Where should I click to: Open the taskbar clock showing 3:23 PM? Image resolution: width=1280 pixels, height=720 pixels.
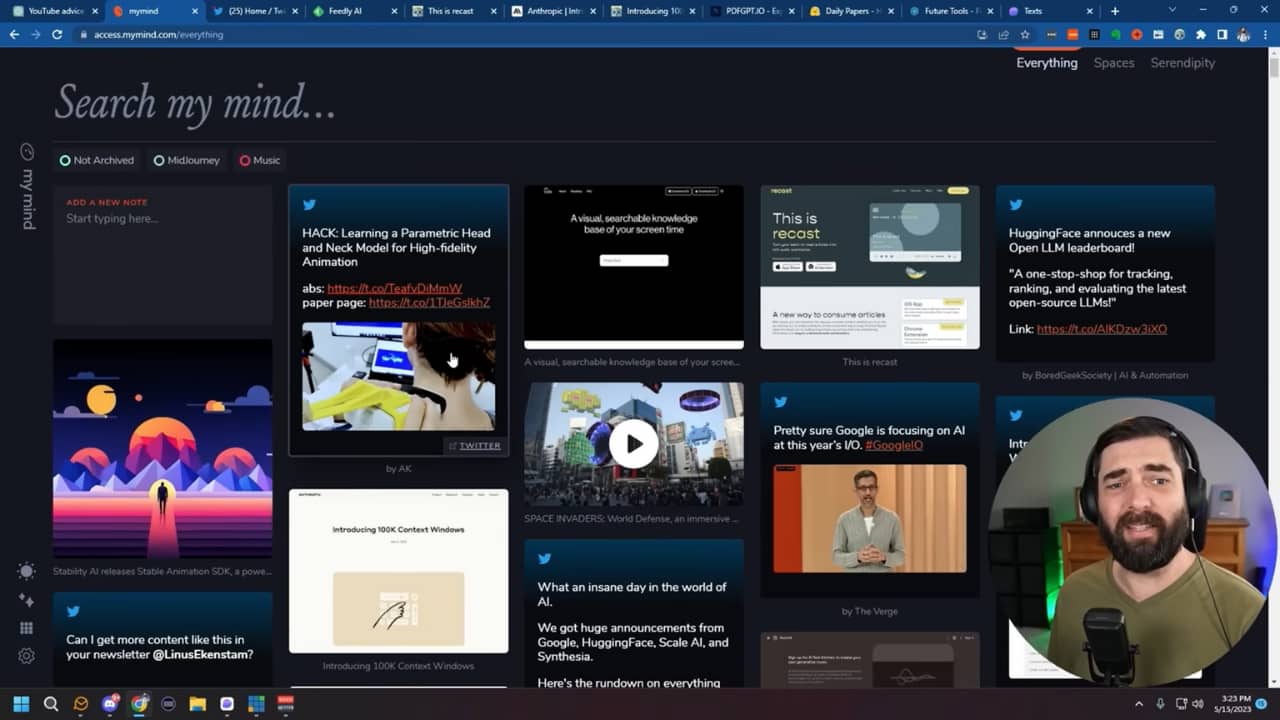1233,704
